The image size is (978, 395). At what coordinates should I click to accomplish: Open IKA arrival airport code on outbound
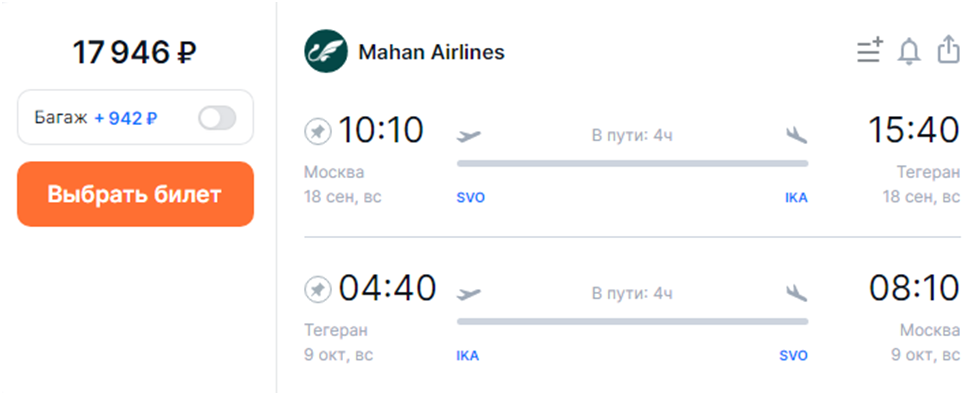pyautogui.click(x=796, y=198)
